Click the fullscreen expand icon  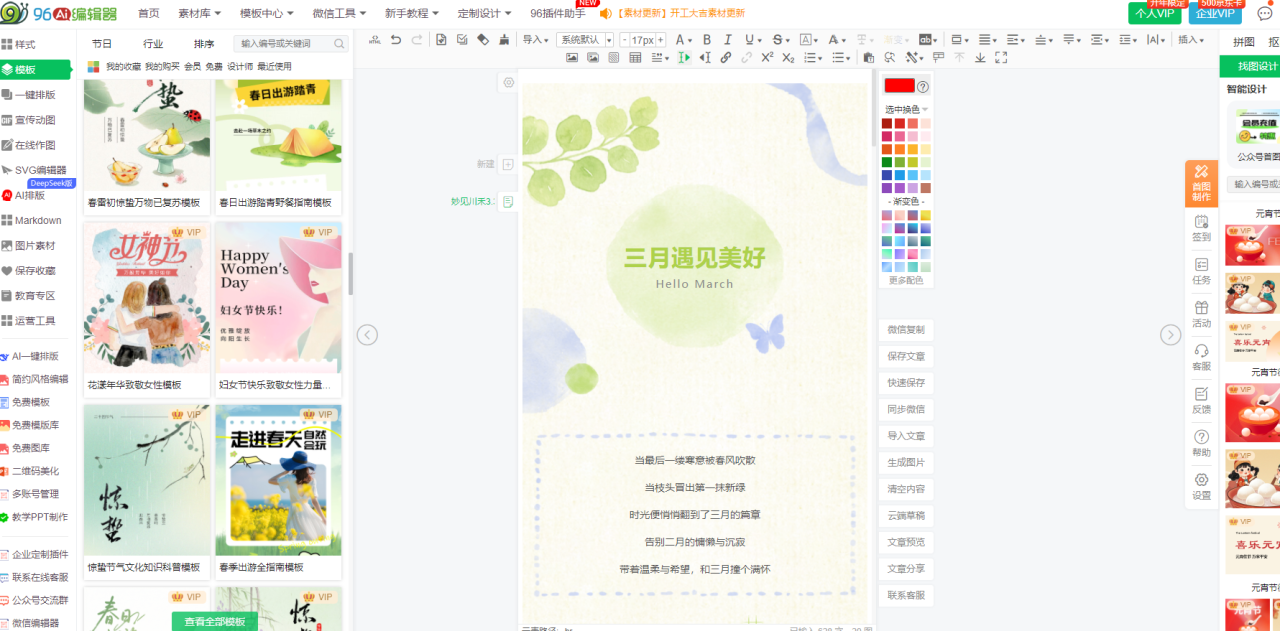click(1001, 57)
